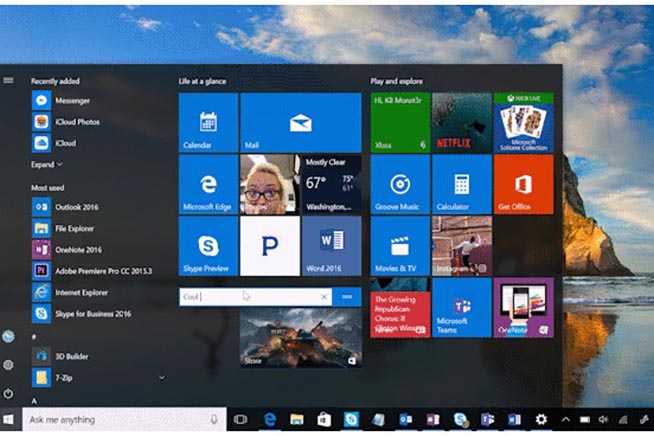Viewport: 654px width, 436px height.
Task: Click the # letter header in app list
Action: 34,336
